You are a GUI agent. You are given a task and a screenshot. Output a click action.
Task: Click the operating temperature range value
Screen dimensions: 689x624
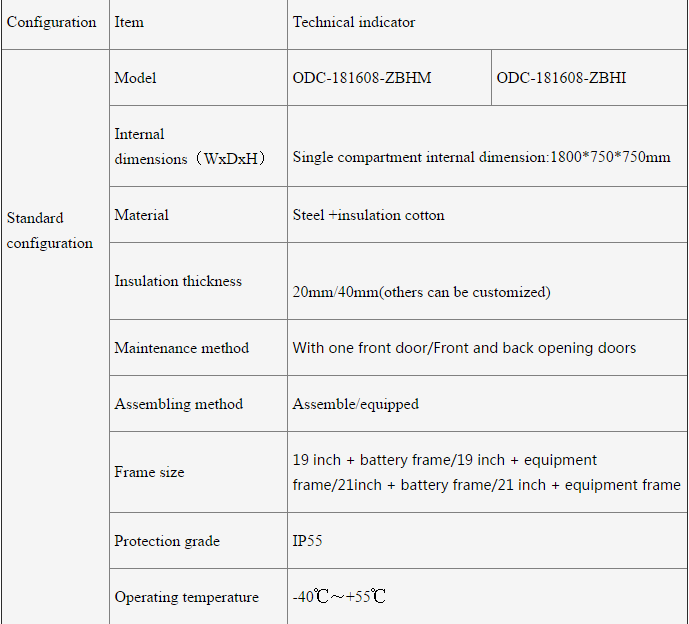pos(339,597)
